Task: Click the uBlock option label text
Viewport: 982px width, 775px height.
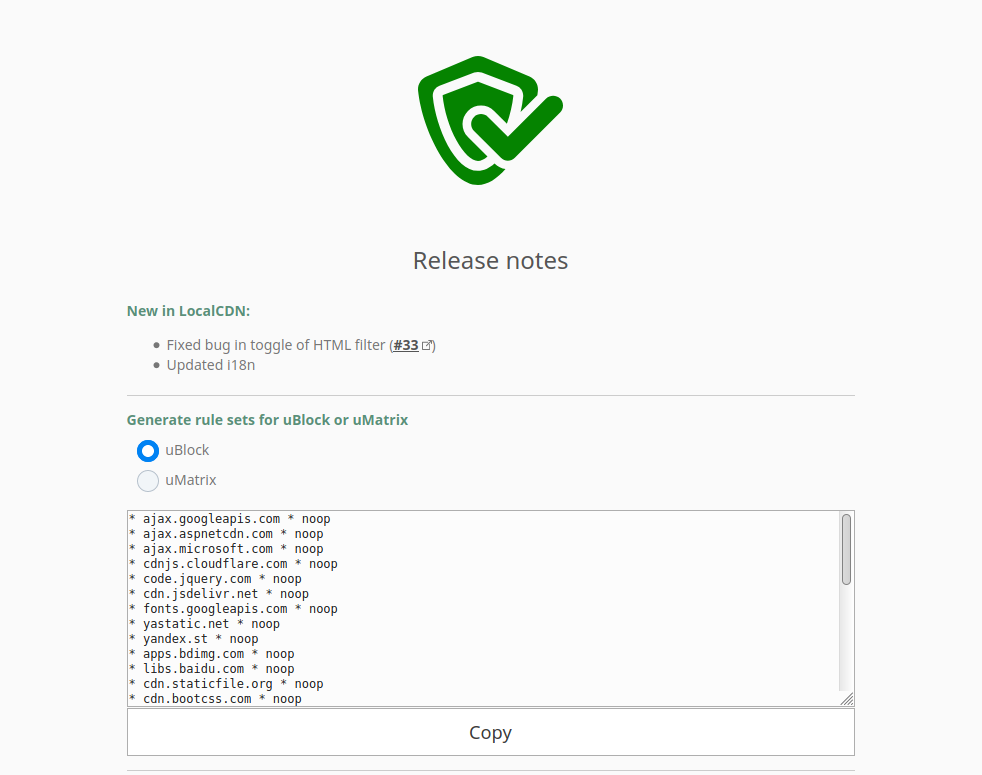Action: 187,450
